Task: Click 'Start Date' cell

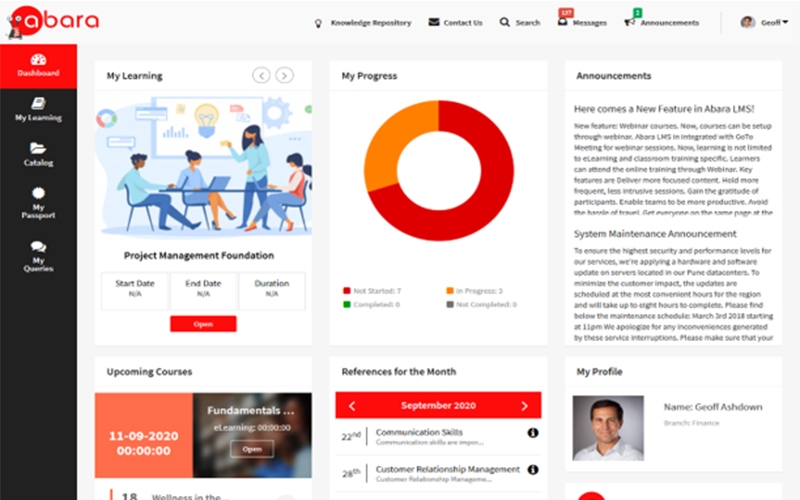Action: pyautogui.click(x=135, y=291)
